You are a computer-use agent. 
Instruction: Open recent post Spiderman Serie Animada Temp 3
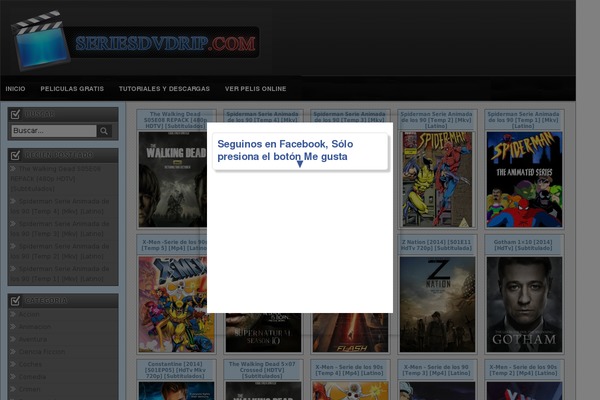tap(60, 229)
